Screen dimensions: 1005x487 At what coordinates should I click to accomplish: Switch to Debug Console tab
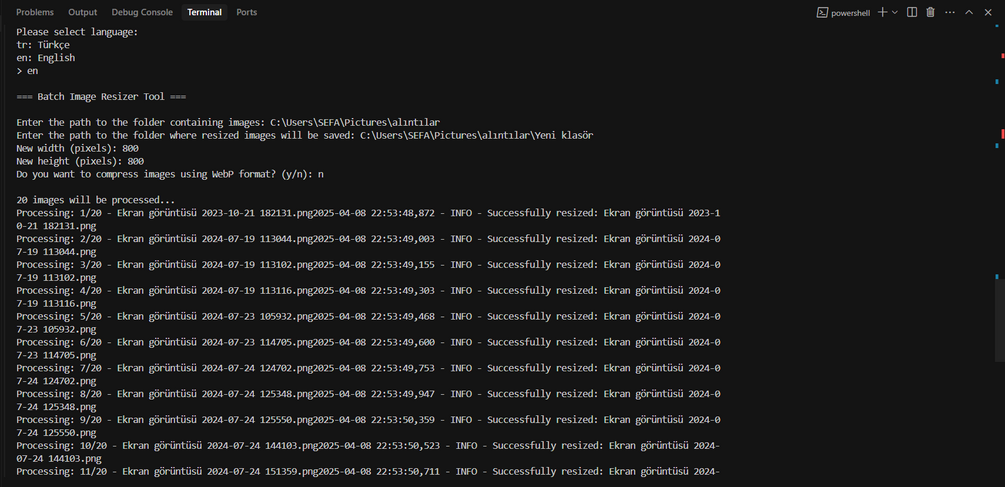pyautogui.click(x=142, y=12)
